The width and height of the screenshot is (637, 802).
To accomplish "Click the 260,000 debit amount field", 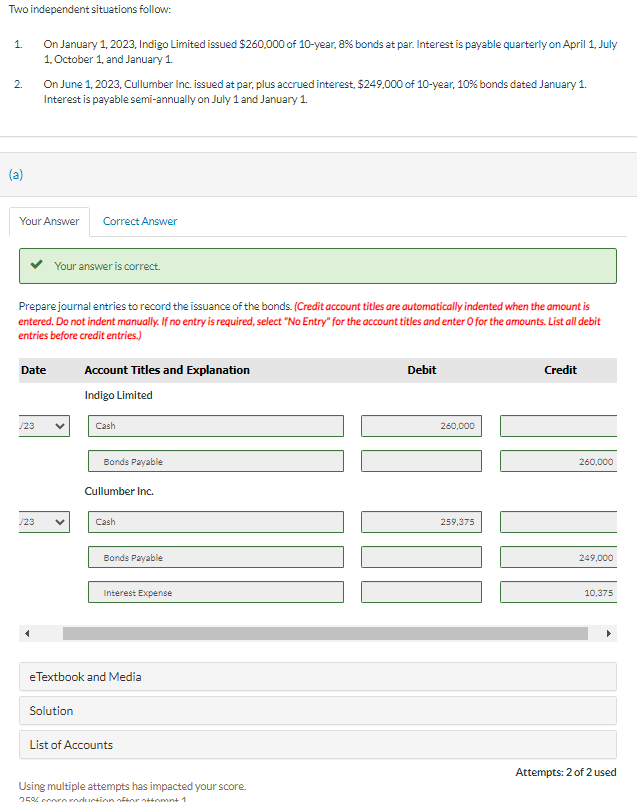I will (421, 426).
